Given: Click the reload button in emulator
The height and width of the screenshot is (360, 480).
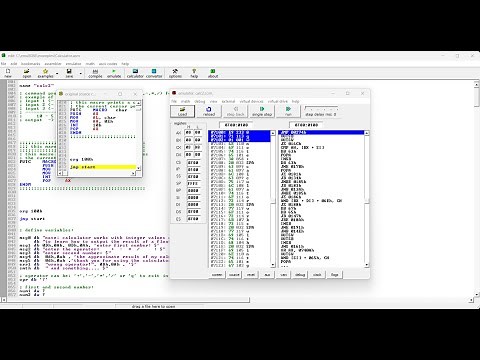Looking at the screenshot, I should [209, 111].
